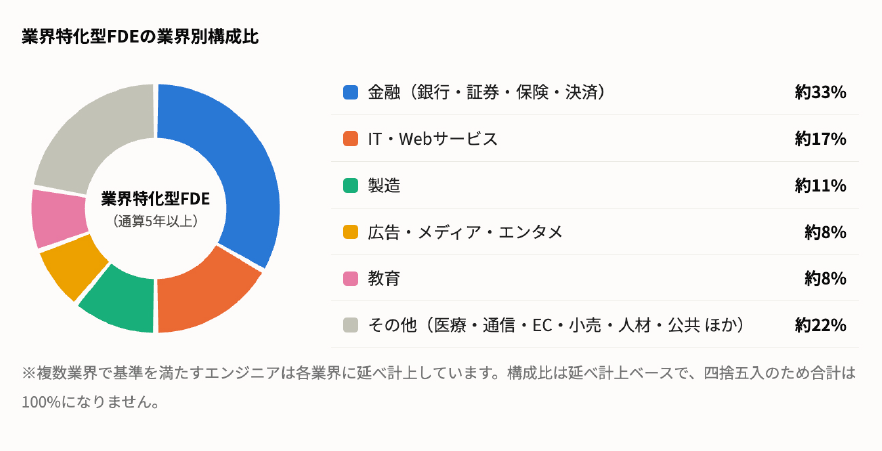Click the 約22% percentage value
Image resolution: width=882 pixels, height=451 pixels.
(821, 325)
